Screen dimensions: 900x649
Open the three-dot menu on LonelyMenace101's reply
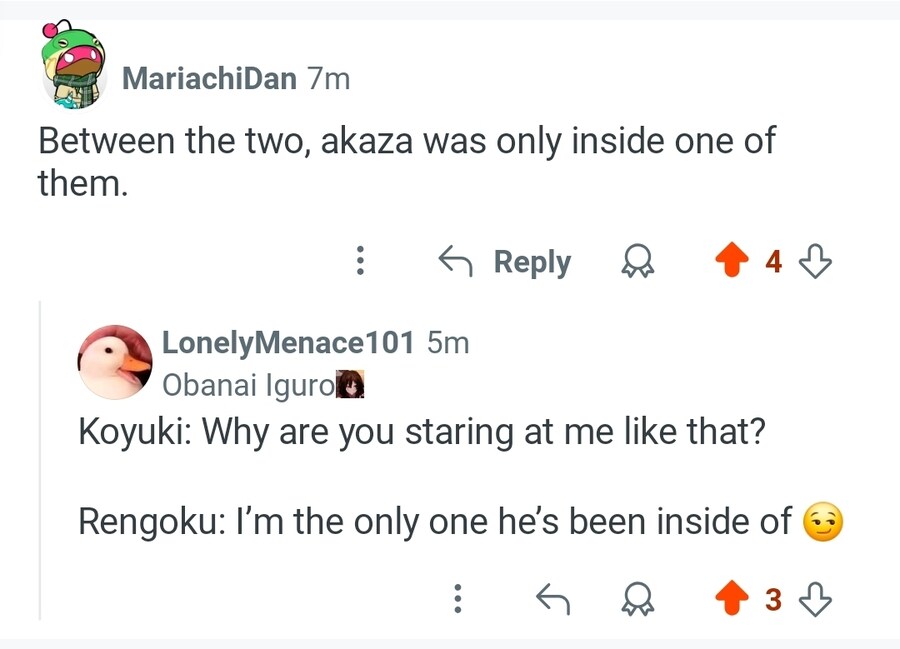[457, 599]
